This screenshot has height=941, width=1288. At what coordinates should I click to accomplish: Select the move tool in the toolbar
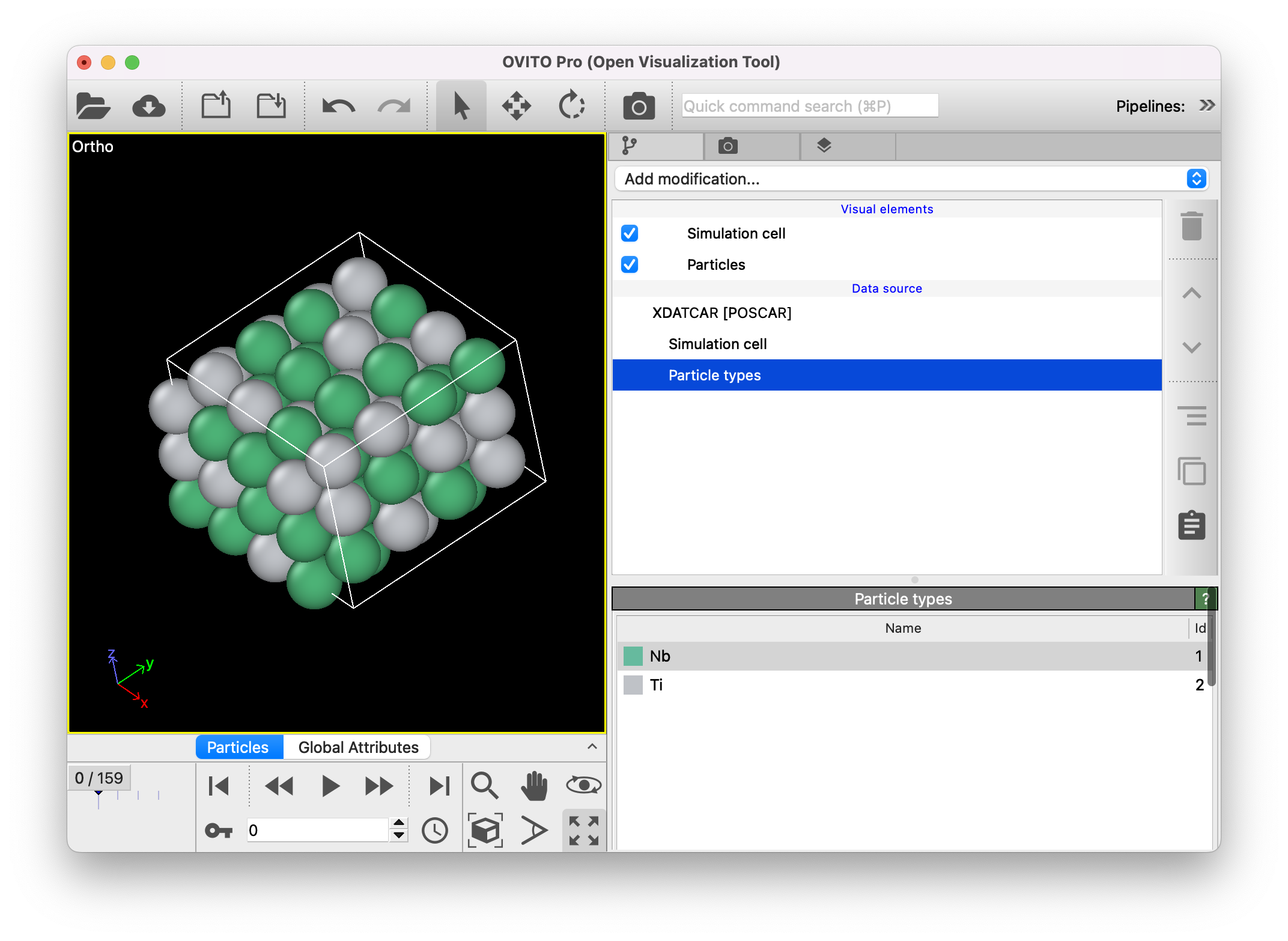516,106
